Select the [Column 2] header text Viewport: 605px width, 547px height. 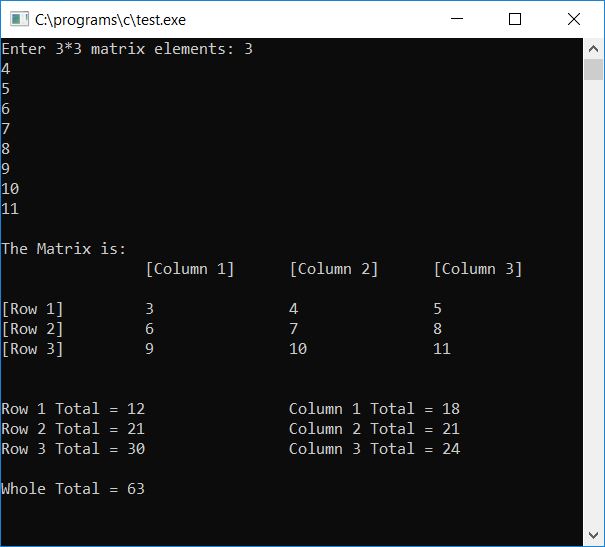[x=334, y=269]
